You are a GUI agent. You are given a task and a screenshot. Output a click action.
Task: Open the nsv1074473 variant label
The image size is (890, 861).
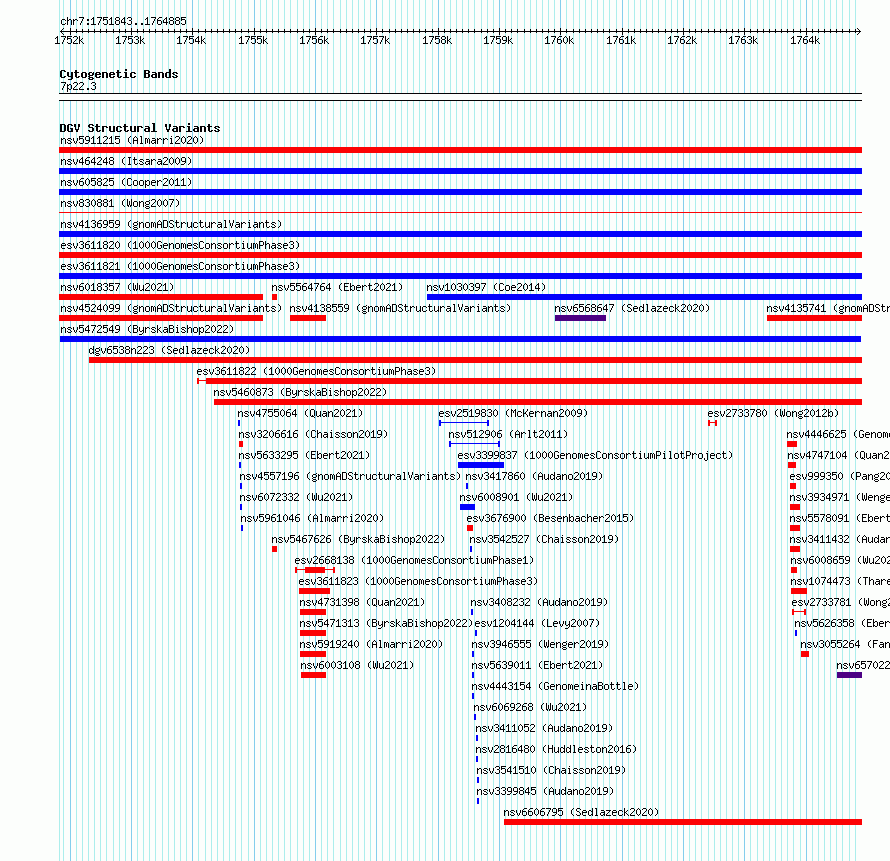[840, 581]
